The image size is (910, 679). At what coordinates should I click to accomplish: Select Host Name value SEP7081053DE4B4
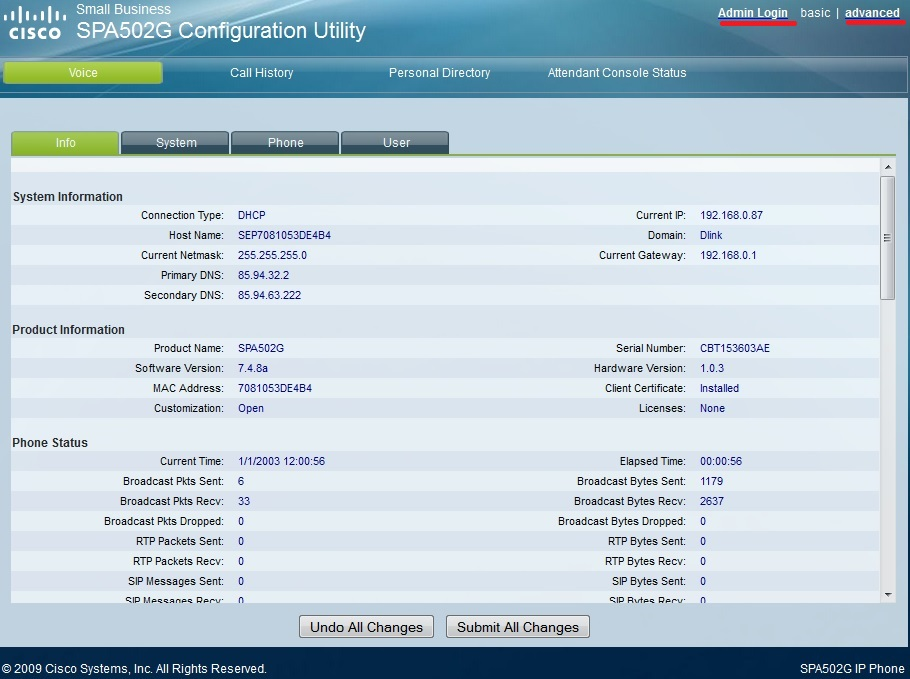coord(284,235)
